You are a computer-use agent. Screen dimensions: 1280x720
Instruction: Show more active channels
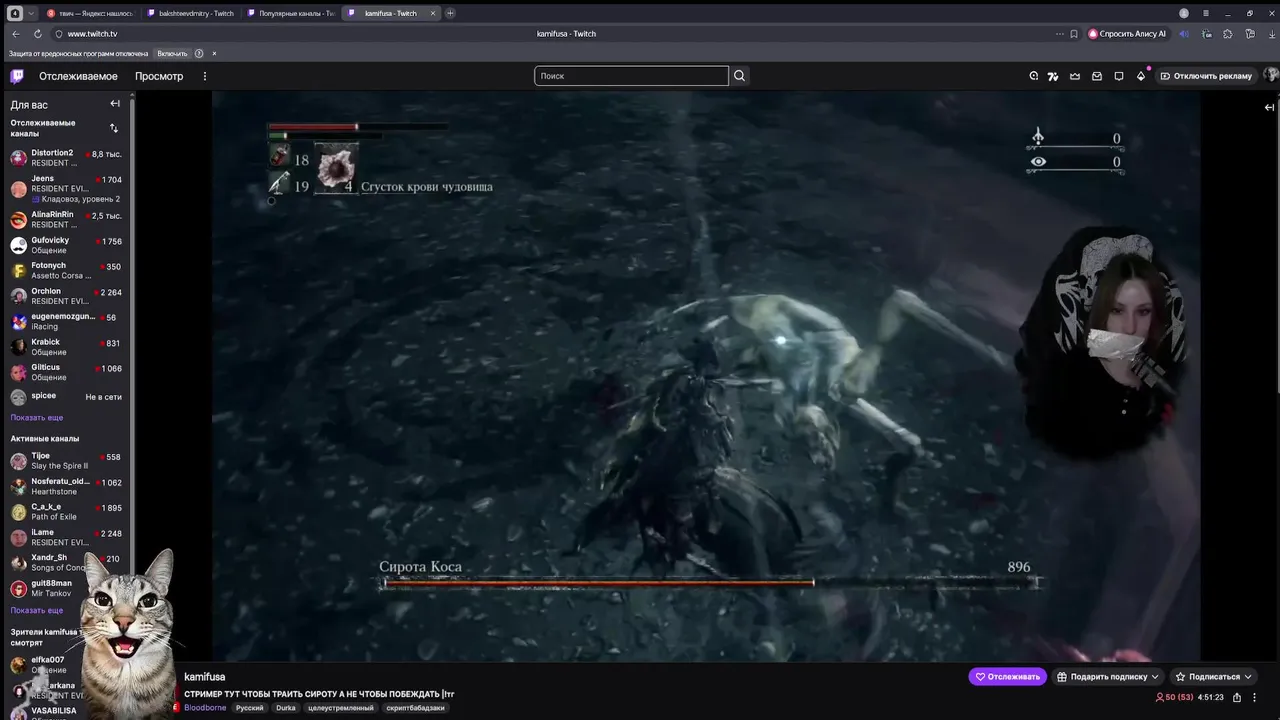(37, 610)
